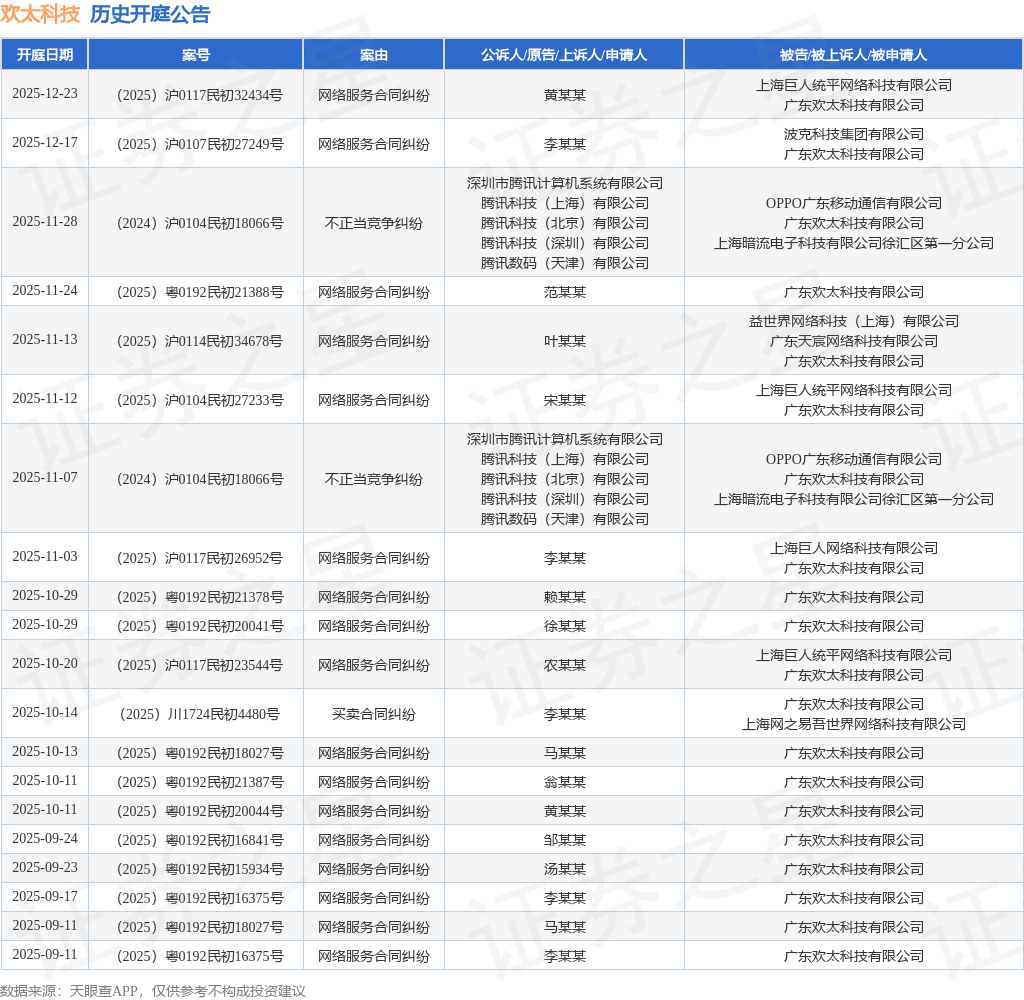The width and height of the screenshot is (1024, 1000).
Task: Click case number (2025)沪0117民初23544号
Action: (200, 666)
